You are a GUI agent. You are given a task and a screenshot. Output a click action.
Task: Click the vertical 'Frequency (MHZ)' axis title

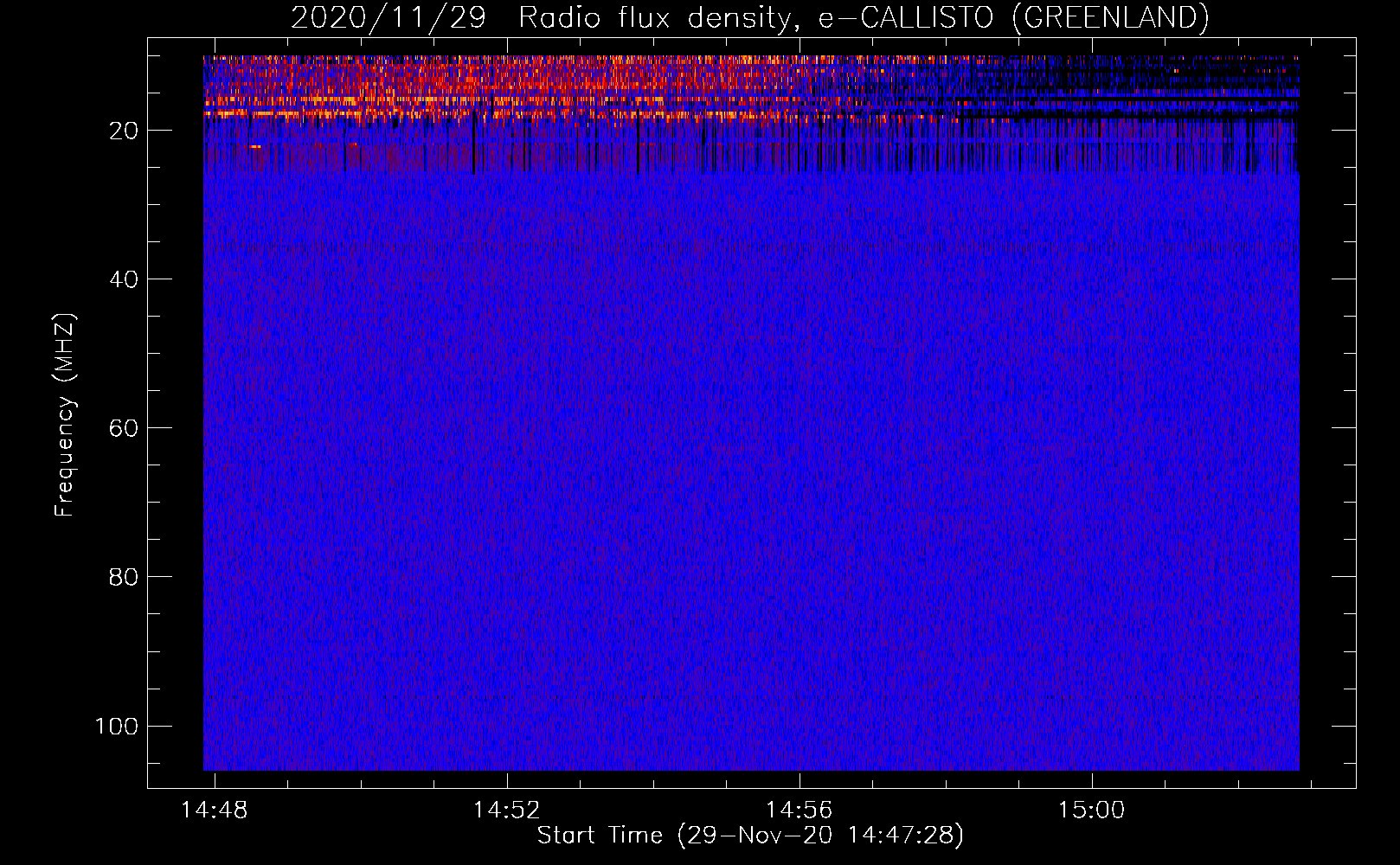pyautogui.click(x=65, y=415)
